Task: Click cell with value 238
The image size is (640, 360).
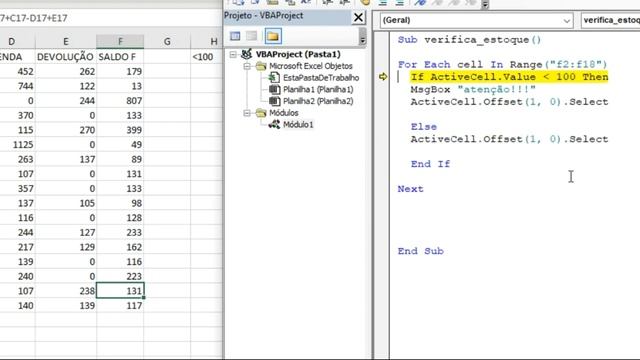Action: pyautogui.click(x=66, y=291)
